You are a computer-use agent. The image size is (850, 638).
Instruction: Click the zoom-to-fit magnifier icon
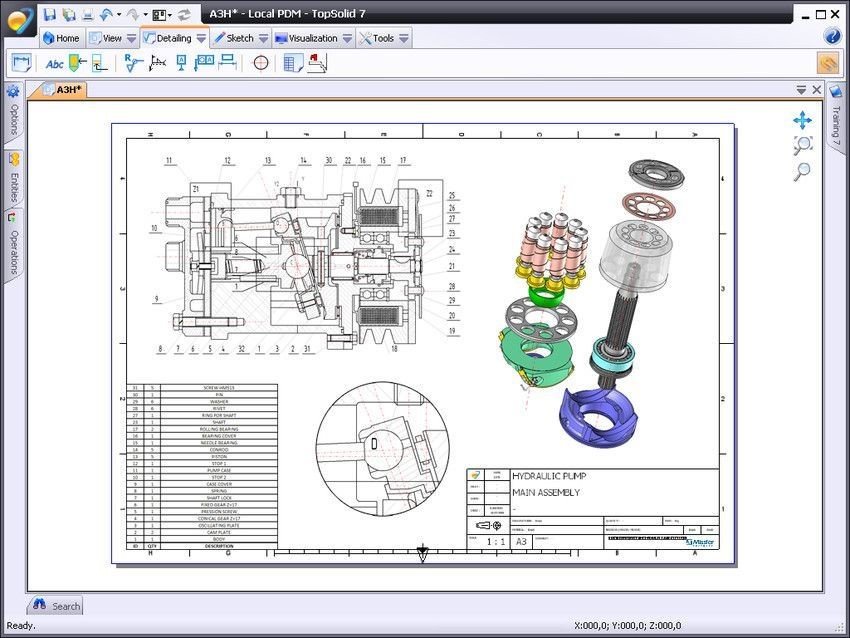(802, 145)
